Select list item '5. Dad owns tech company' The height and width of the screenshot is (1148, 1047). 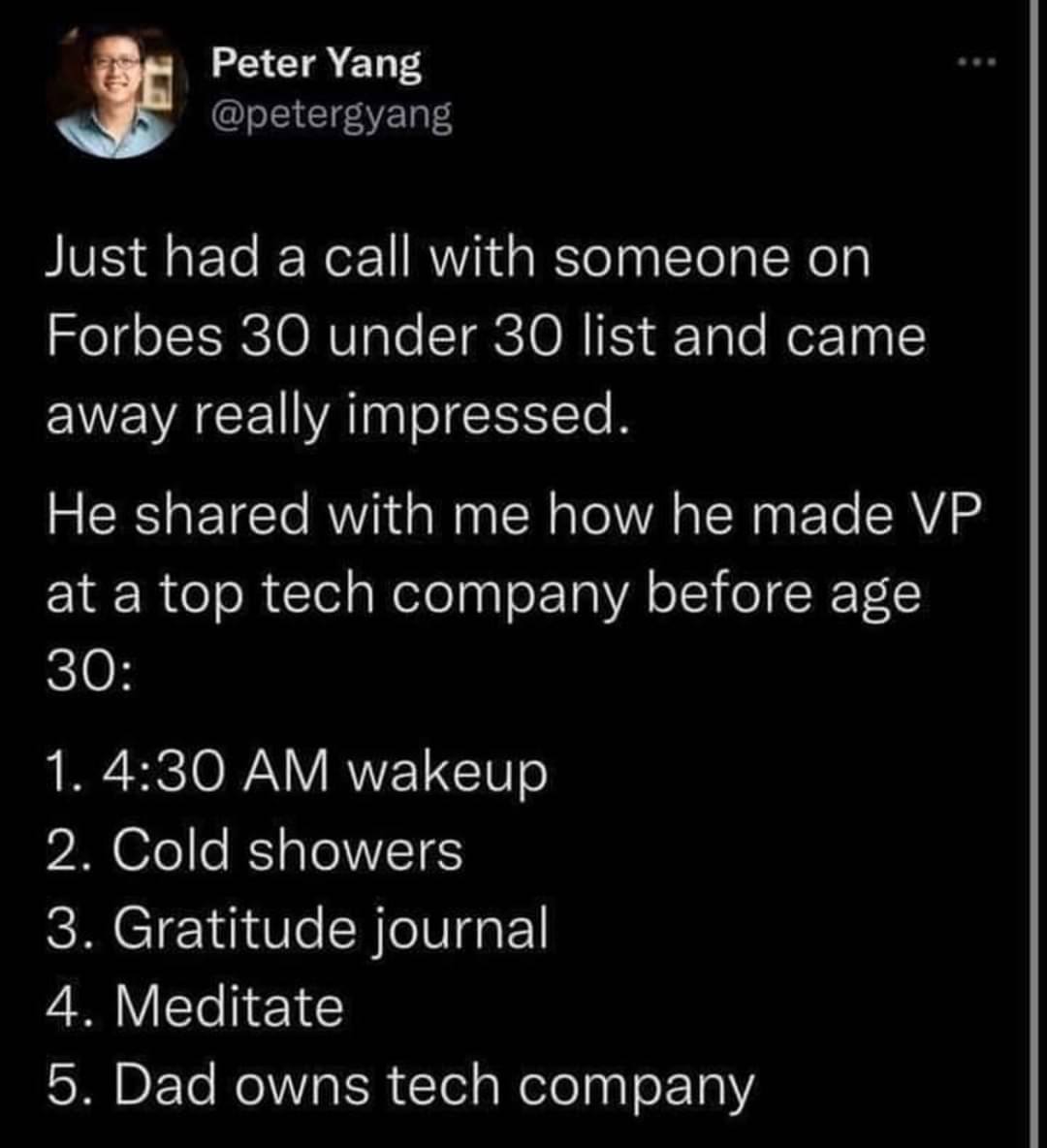pyautogui.click(x=399, y=1087)
